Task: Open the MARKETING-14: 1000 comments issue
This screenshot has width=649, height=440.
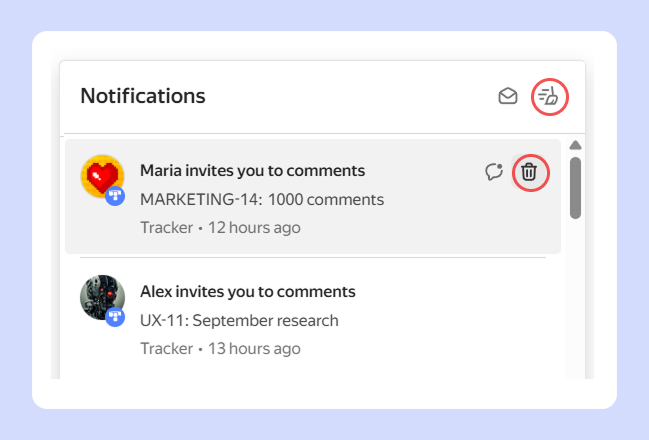Action: coord(262,199)
